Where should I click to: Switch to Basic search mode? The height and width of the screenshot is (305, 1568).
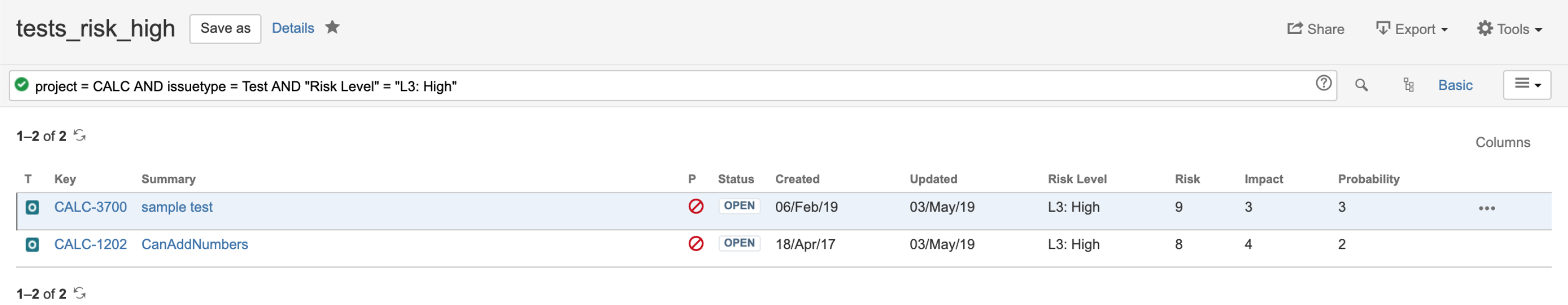pyautogui.click(x=1455, y=85)
